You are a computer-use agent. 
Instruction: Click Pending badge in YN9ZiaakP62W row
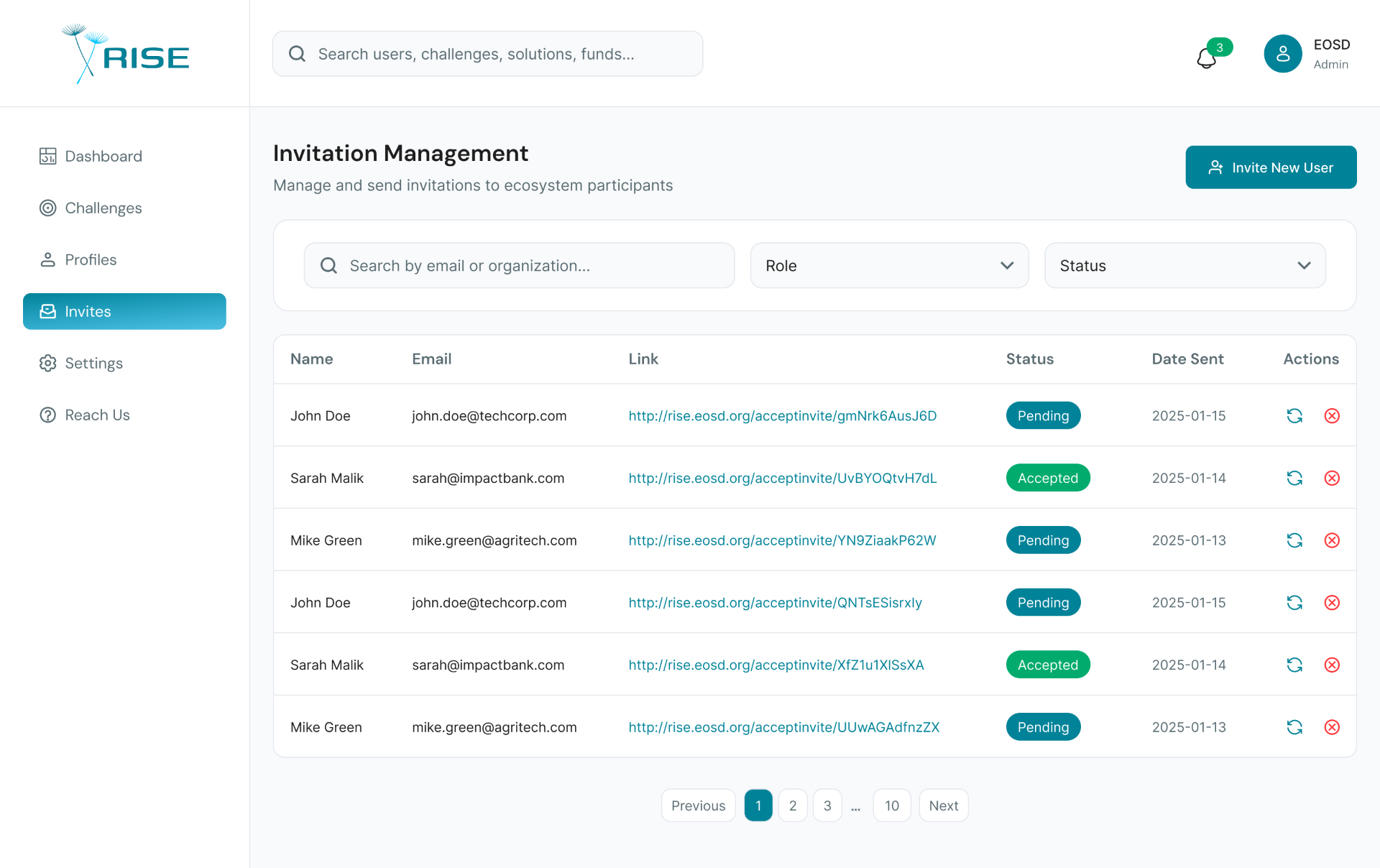(x=1043, y=540)
